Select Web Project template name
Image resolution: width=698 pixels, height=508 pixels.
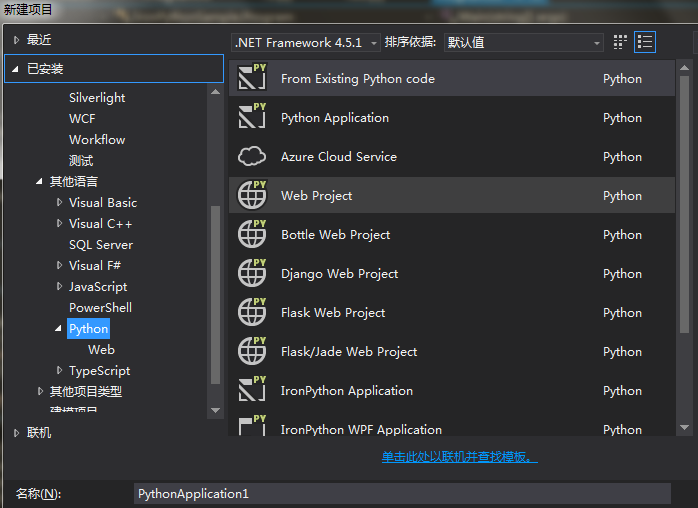[317, 196]
